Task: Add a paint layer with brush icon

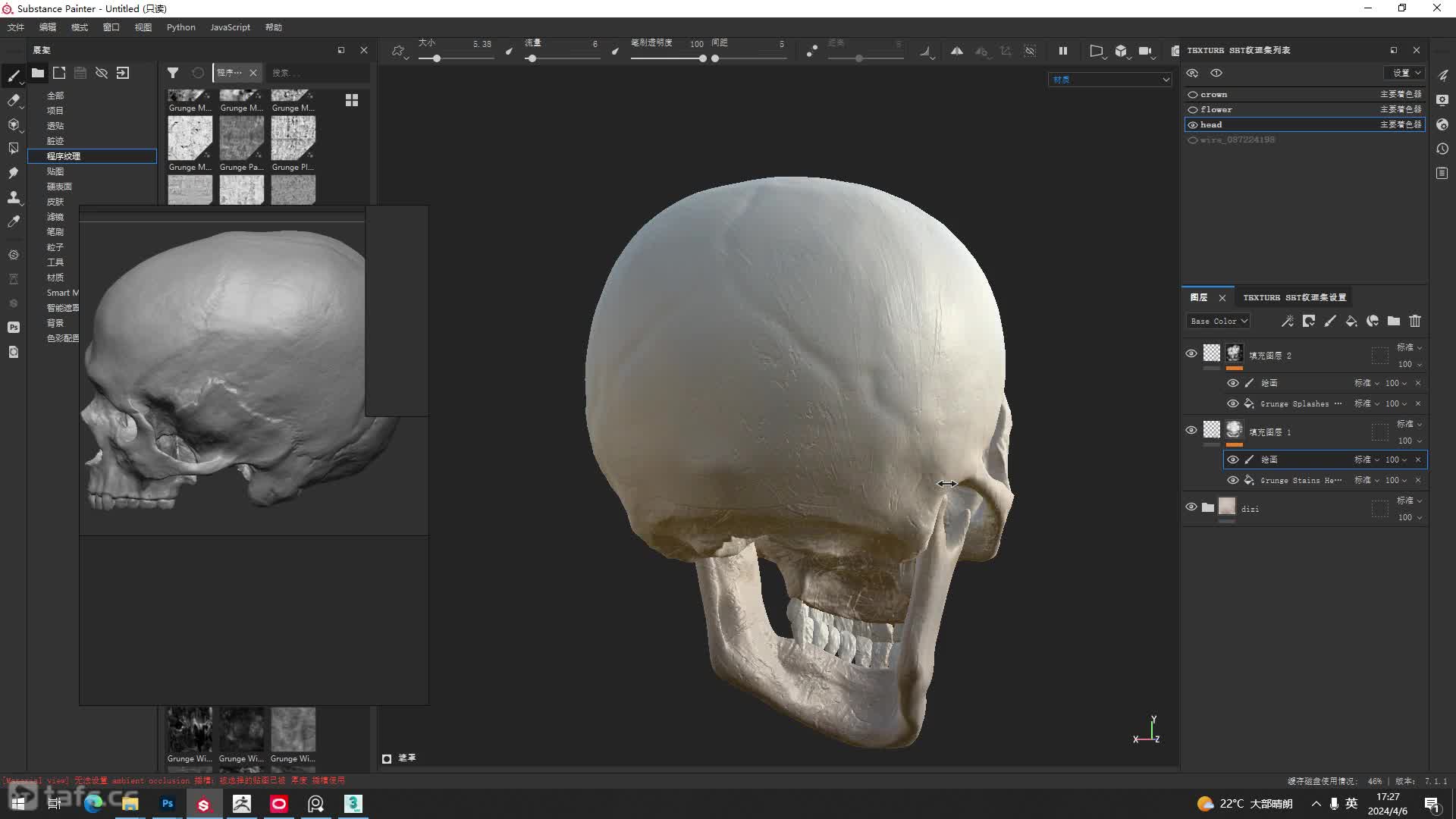Action: coord(1330,322)
